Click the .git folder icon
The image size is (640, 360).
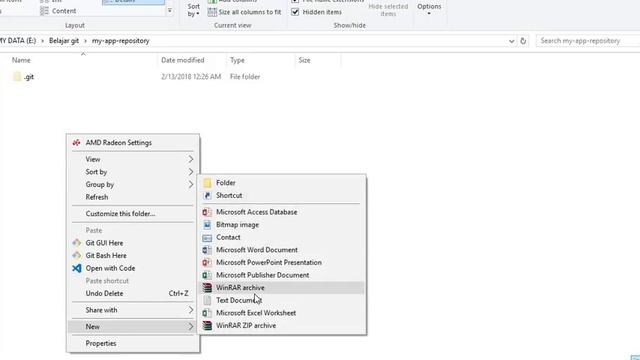[17, 76]
